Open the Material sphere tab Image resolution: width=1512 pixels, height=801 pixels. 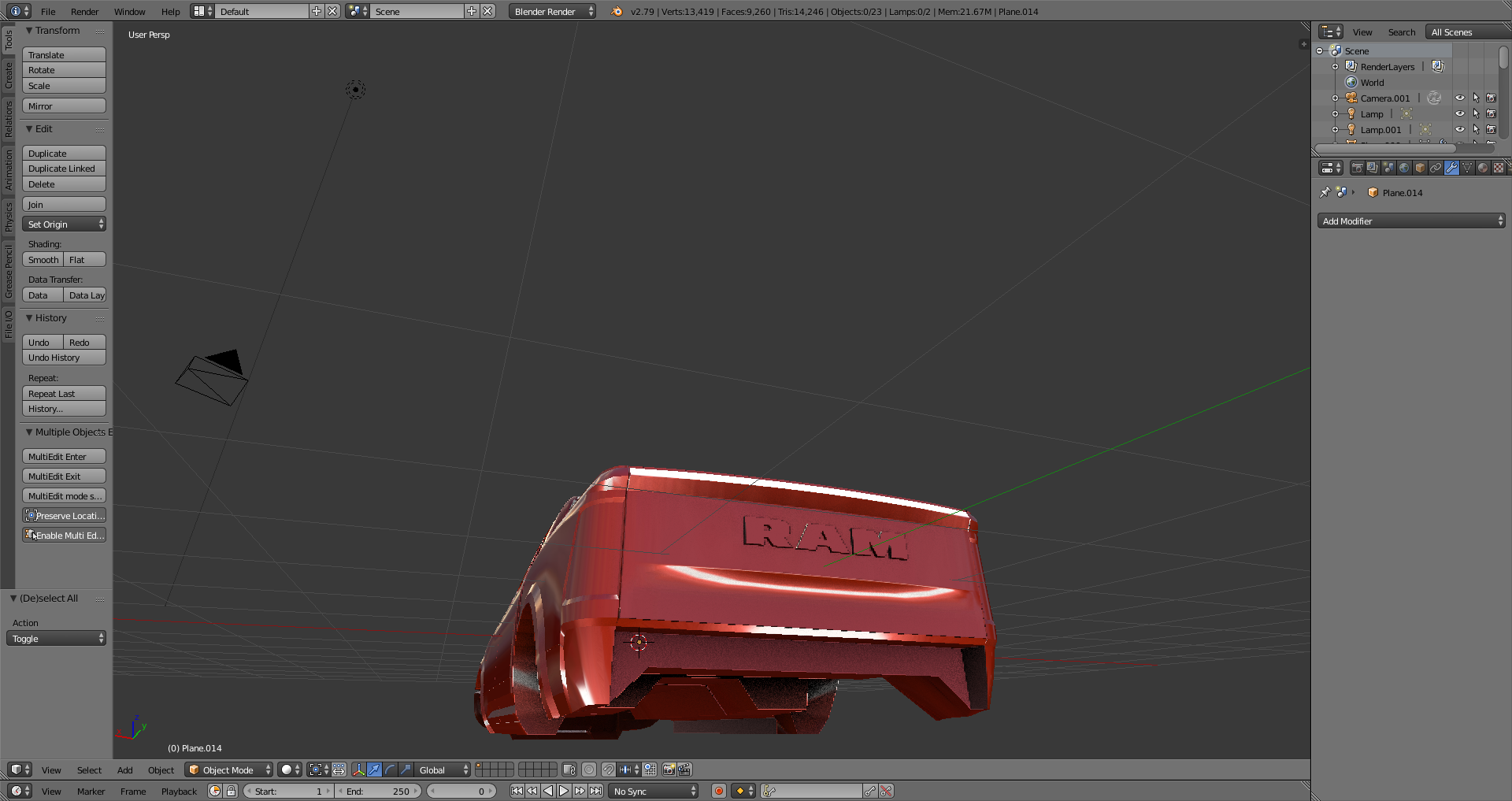point(1483,168)
